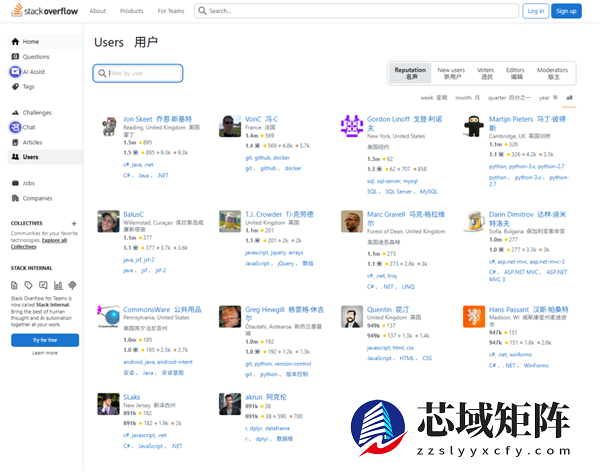Screen dimensions: 600x473
Task: Open akrun's profile link
Action: [x=266, y=397]
